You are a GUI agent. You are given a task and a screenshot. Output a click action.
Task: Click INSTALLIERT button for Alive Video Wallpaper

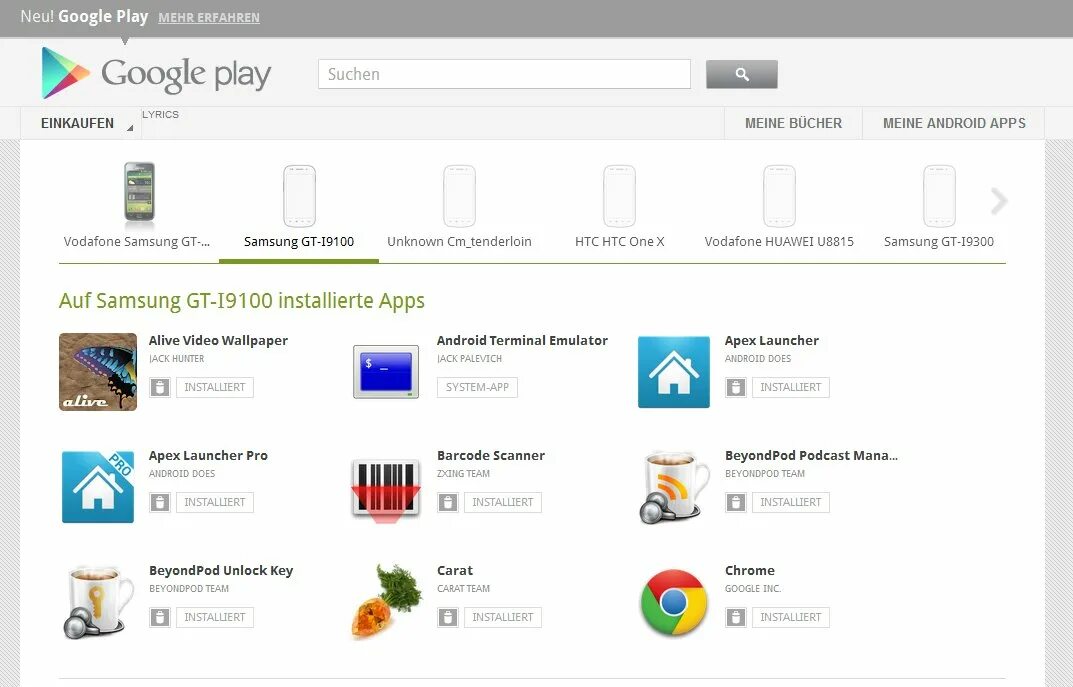coord(215,387)
